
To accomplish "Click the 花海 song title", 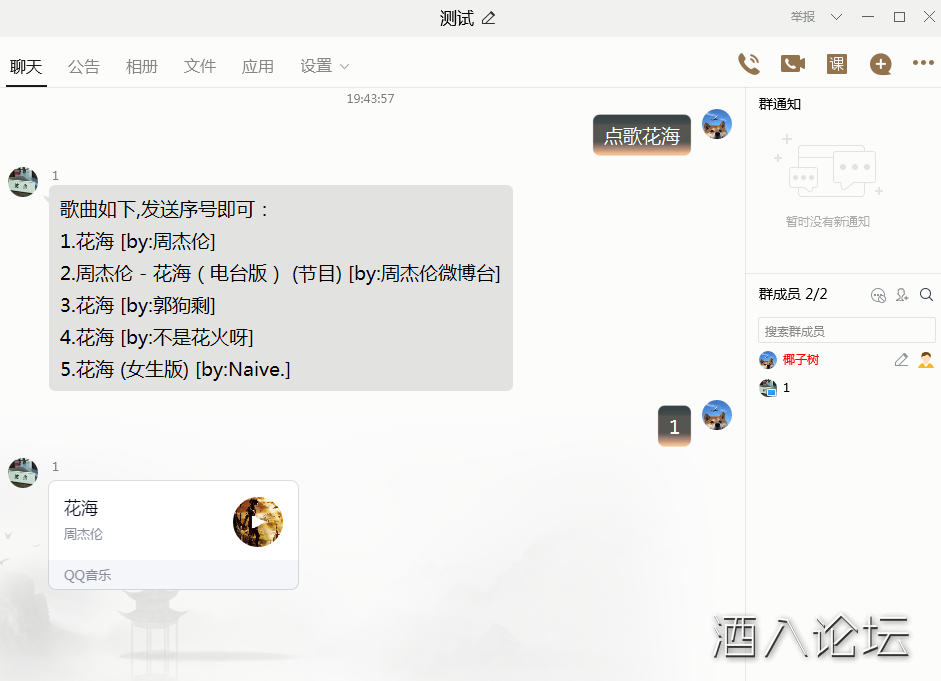I will point(81,508).
